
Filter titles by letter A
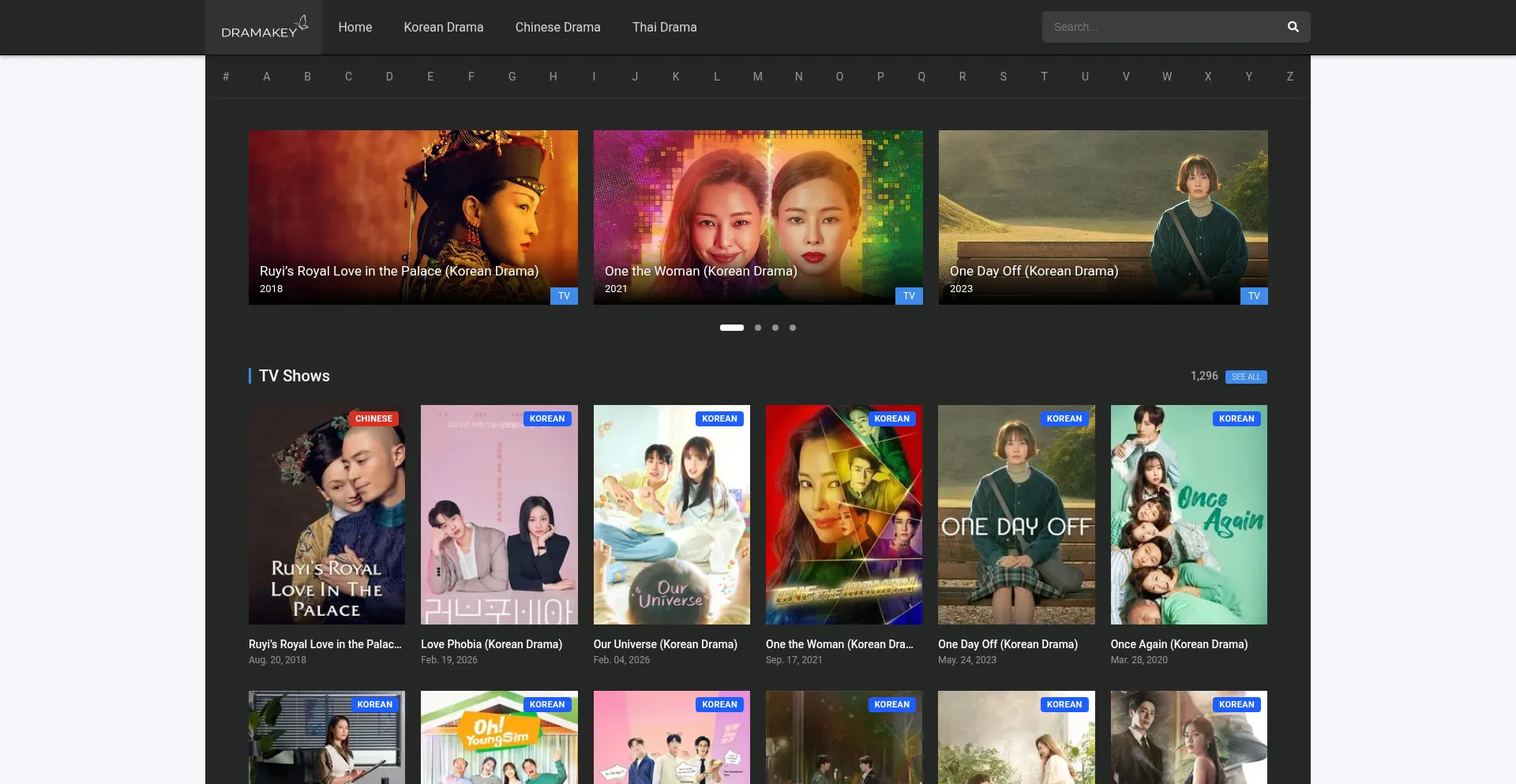pos(267,77)
